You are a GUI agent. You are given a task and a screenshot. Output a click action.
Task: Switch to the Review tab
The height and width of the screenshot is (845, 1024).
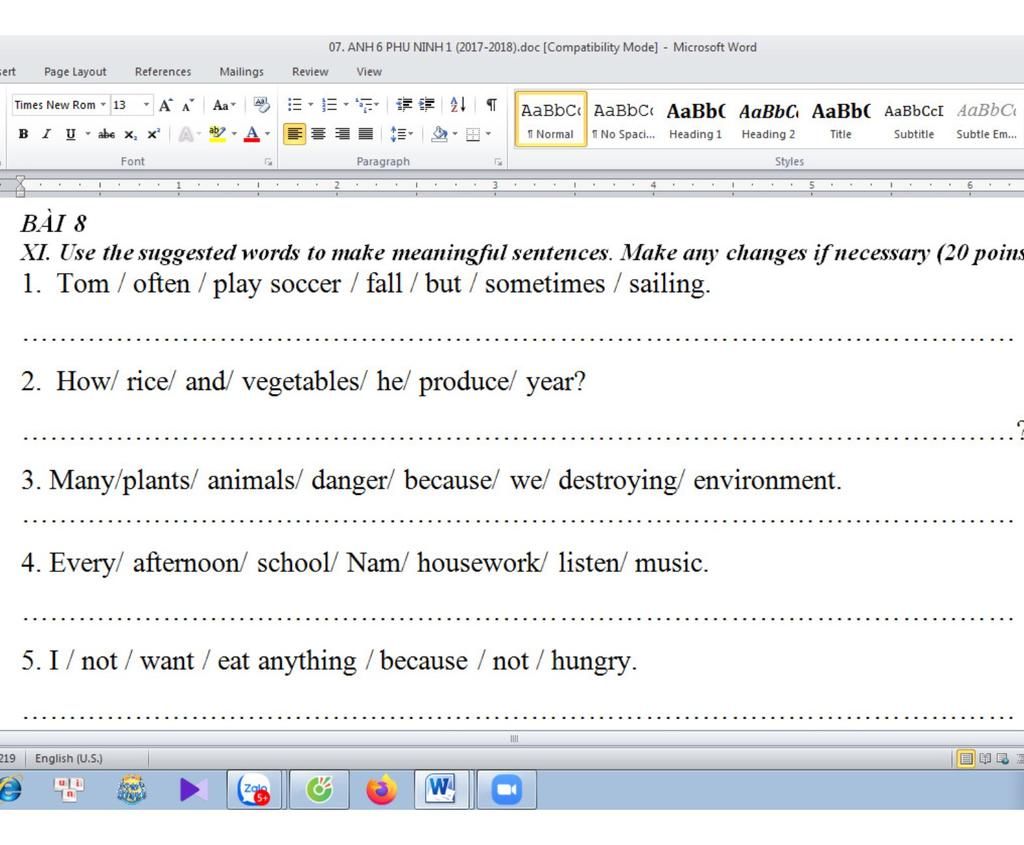[x=310, y=72]
